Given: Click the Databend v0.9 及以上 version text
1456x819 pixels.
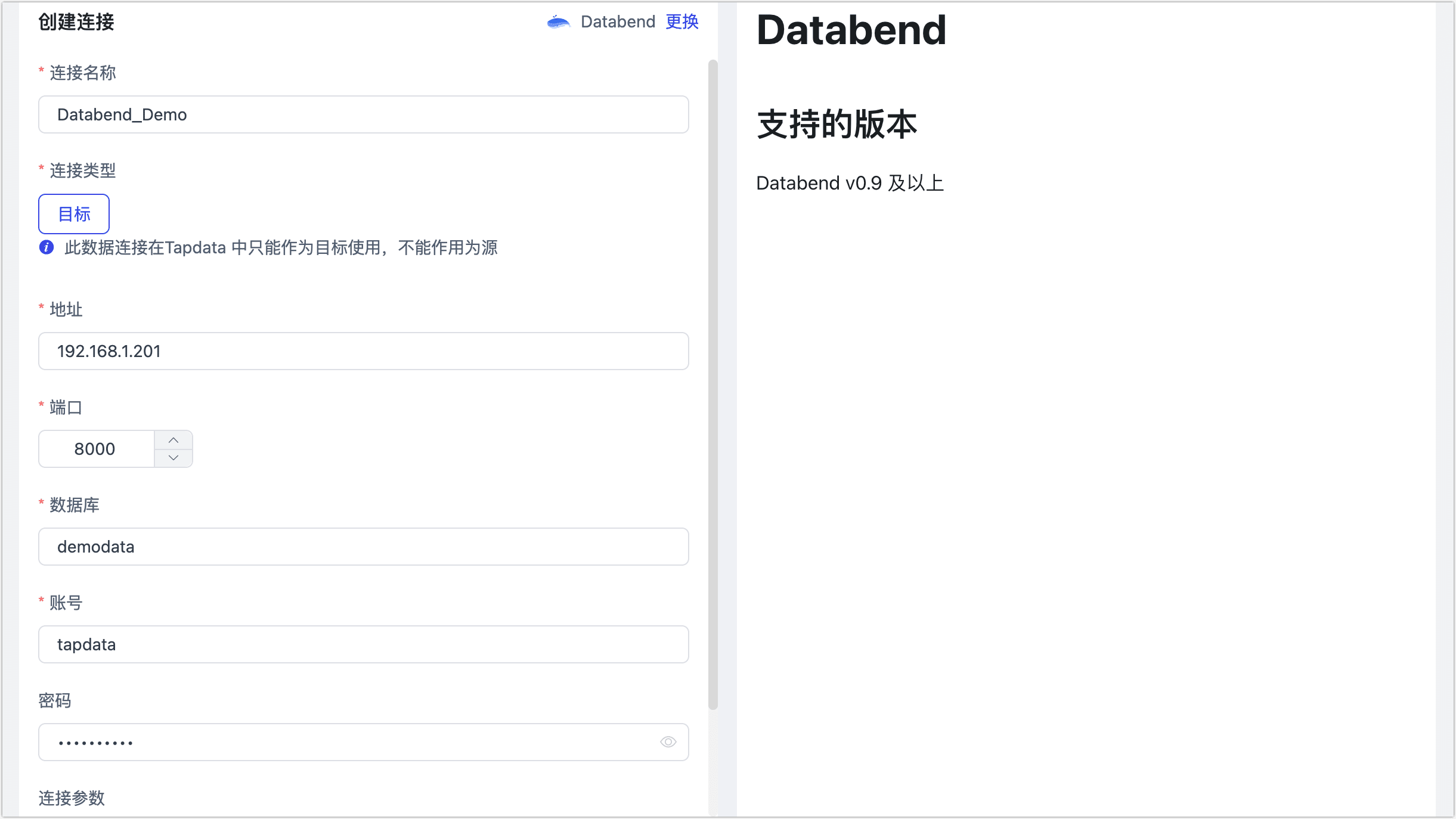Looking at the screenshot, I should pyautogui.click(x=850, y=183).
